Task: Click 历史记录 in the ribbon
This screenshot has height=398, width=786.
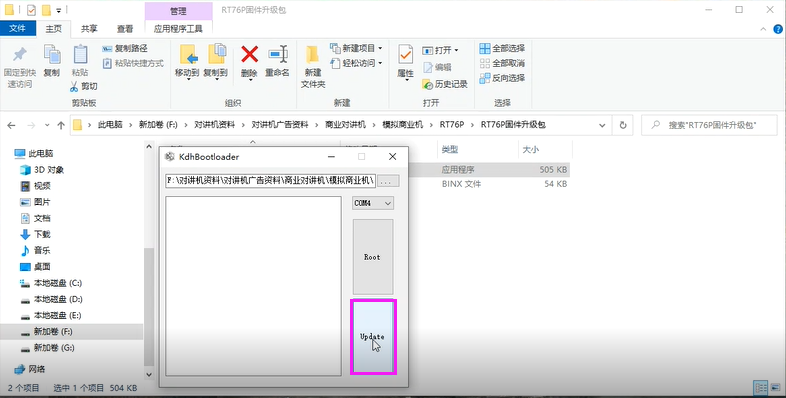Action: pyautogui.click(x=445, y=84)
